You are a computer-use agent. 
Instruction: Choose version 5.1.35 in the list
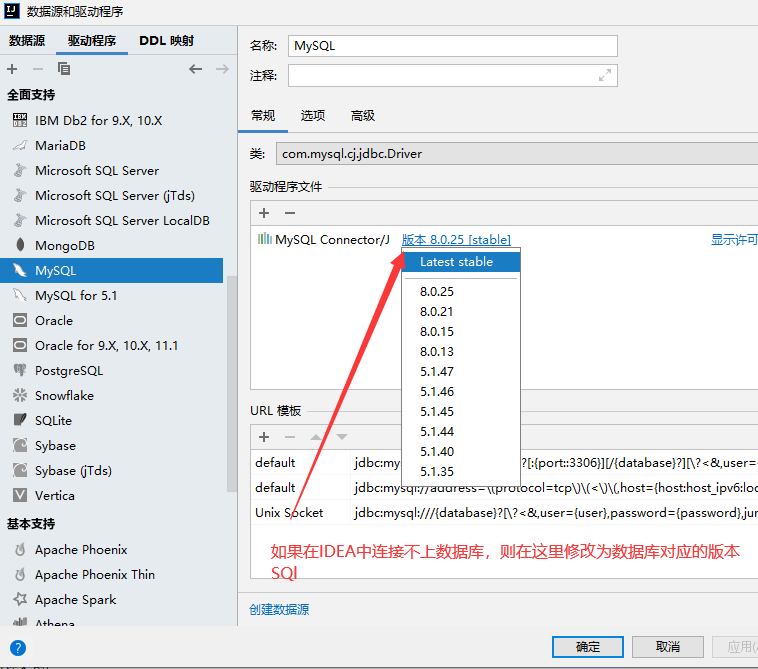pos(461,471)
